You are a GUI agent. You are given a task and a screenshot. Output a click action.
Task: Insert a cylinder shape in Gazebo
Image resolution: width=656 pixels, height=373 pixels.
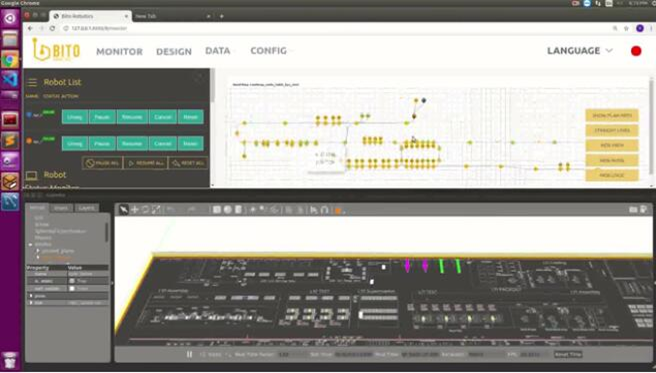click(x=238, y=209)
